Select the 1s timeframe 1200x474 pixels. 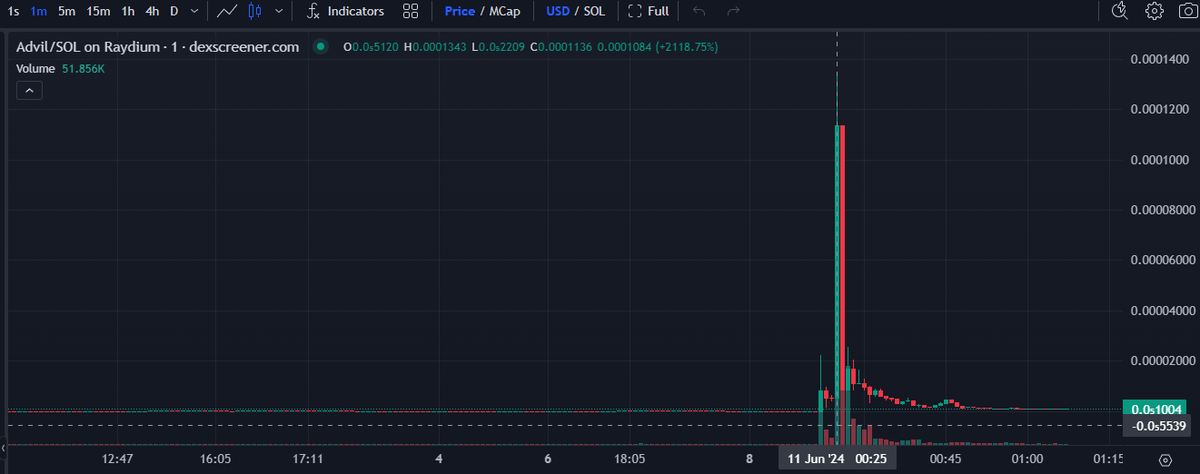click(14, 12)
